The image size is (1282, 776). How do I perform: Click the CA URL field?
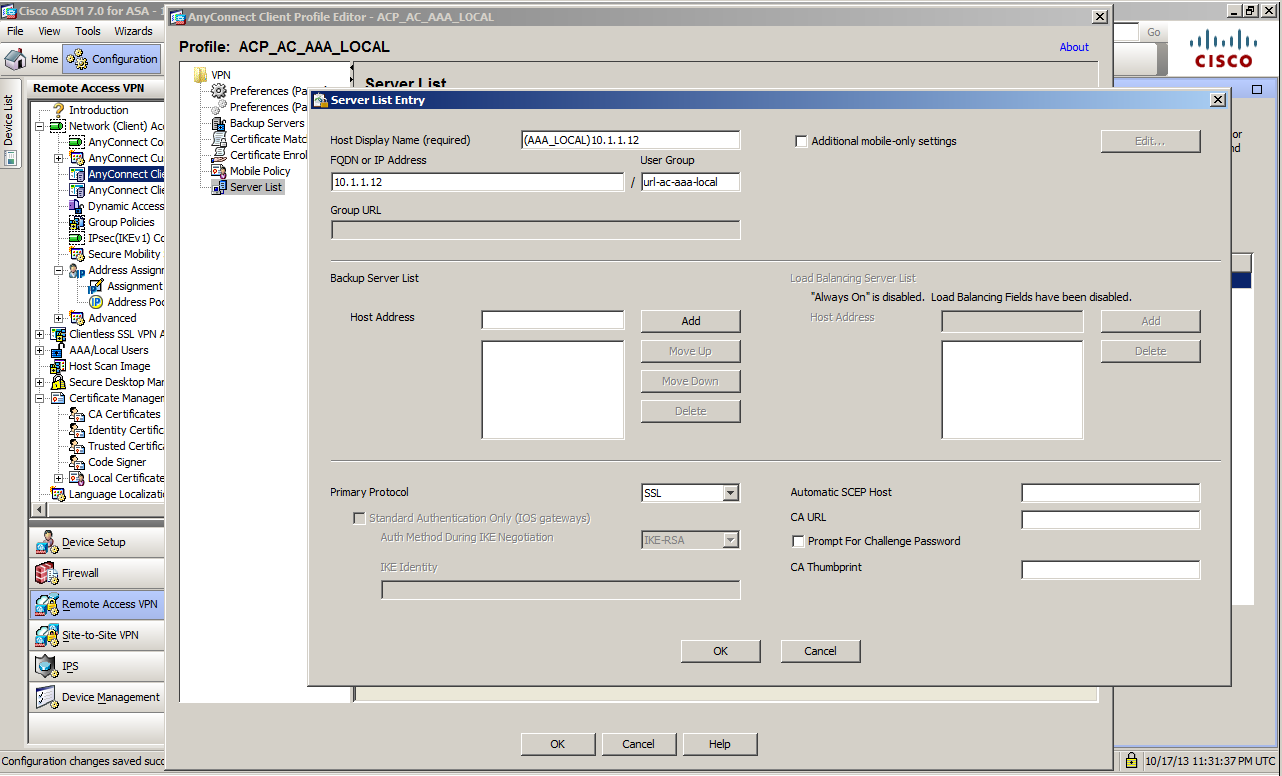pos(1111,520)
